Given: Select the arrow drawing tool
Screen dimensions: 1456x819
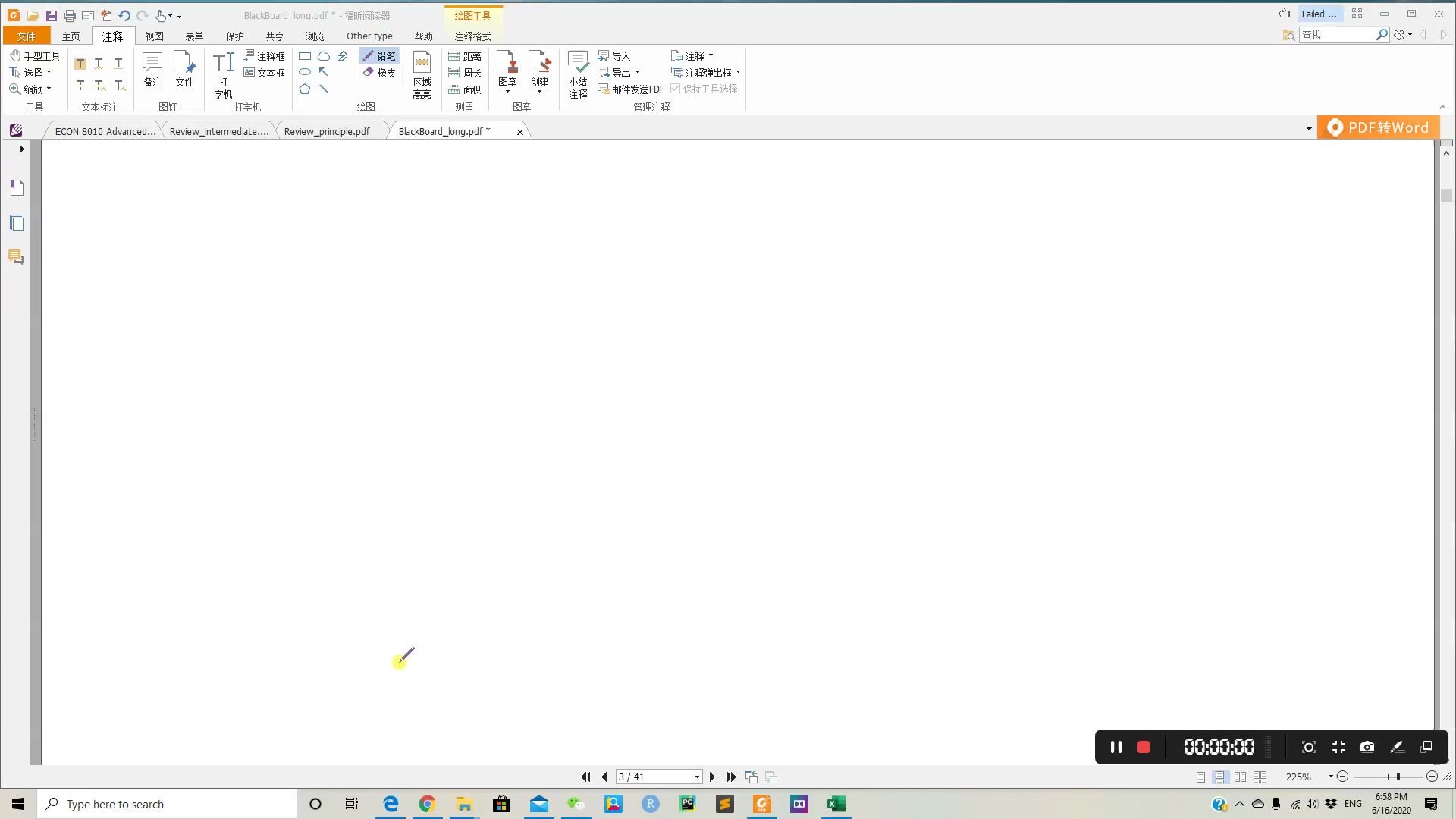Looking at the screenshot, I should click(324, 72).
